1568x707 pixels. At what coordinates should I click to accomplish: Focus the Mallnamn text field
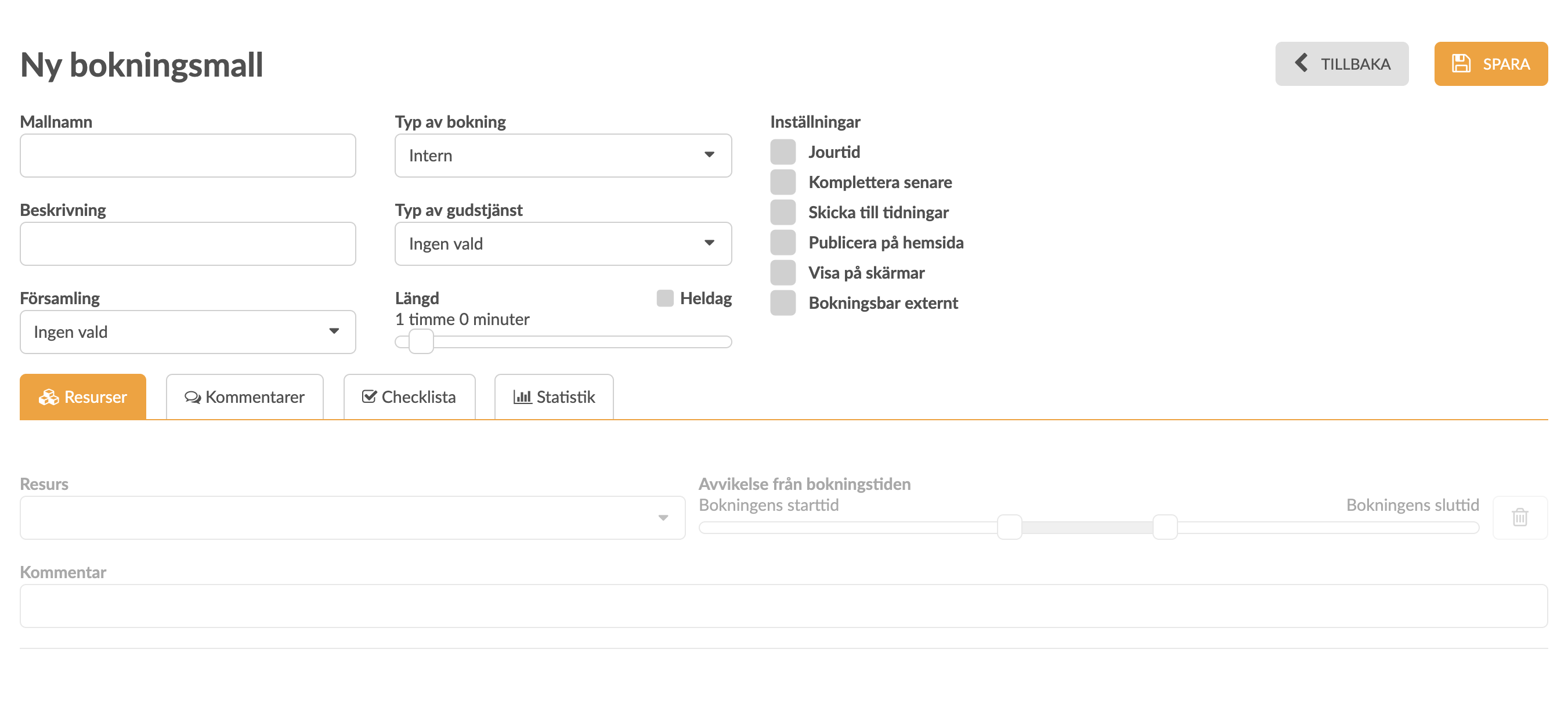click(x=187, y=156)
